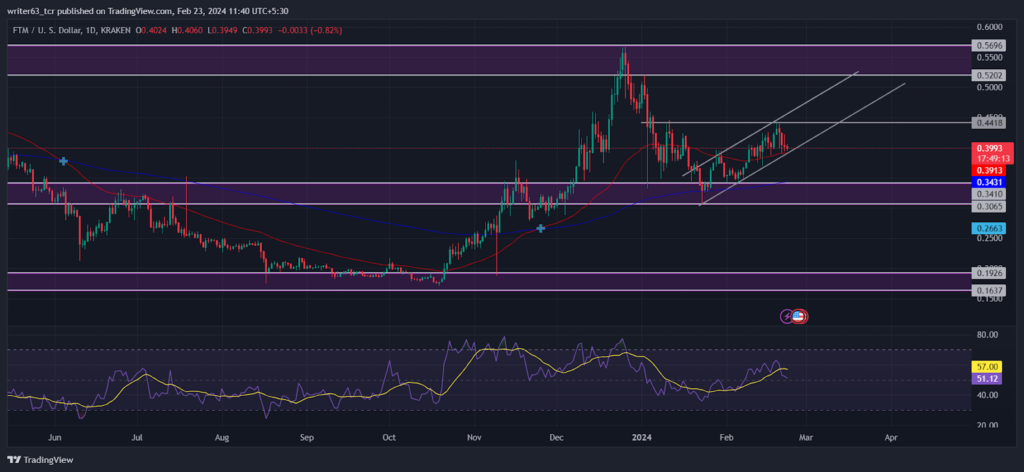Click the close value C0.3993 in header

(256, 30)
